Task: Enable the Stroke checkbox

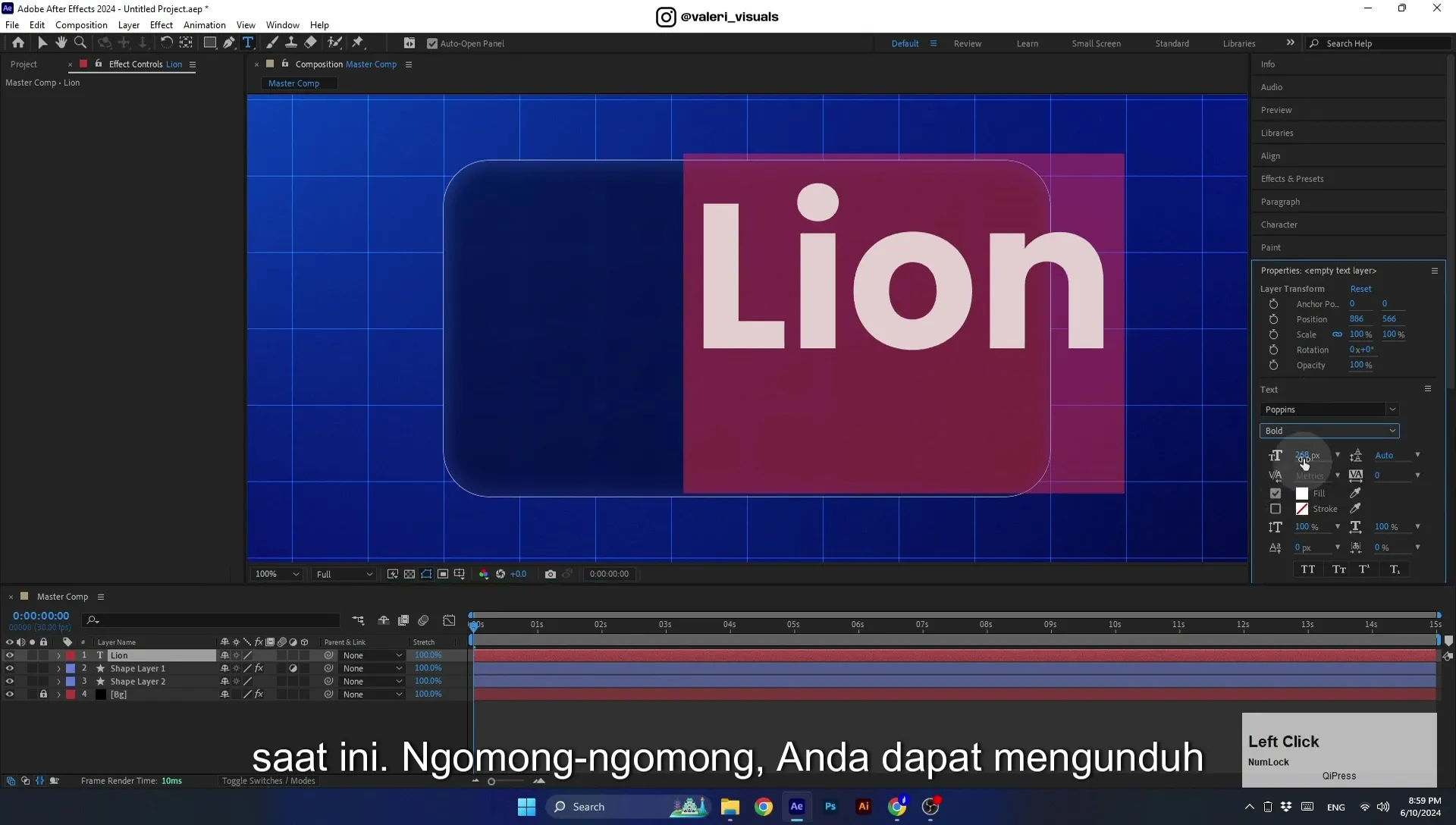Action: (1276, 509)
